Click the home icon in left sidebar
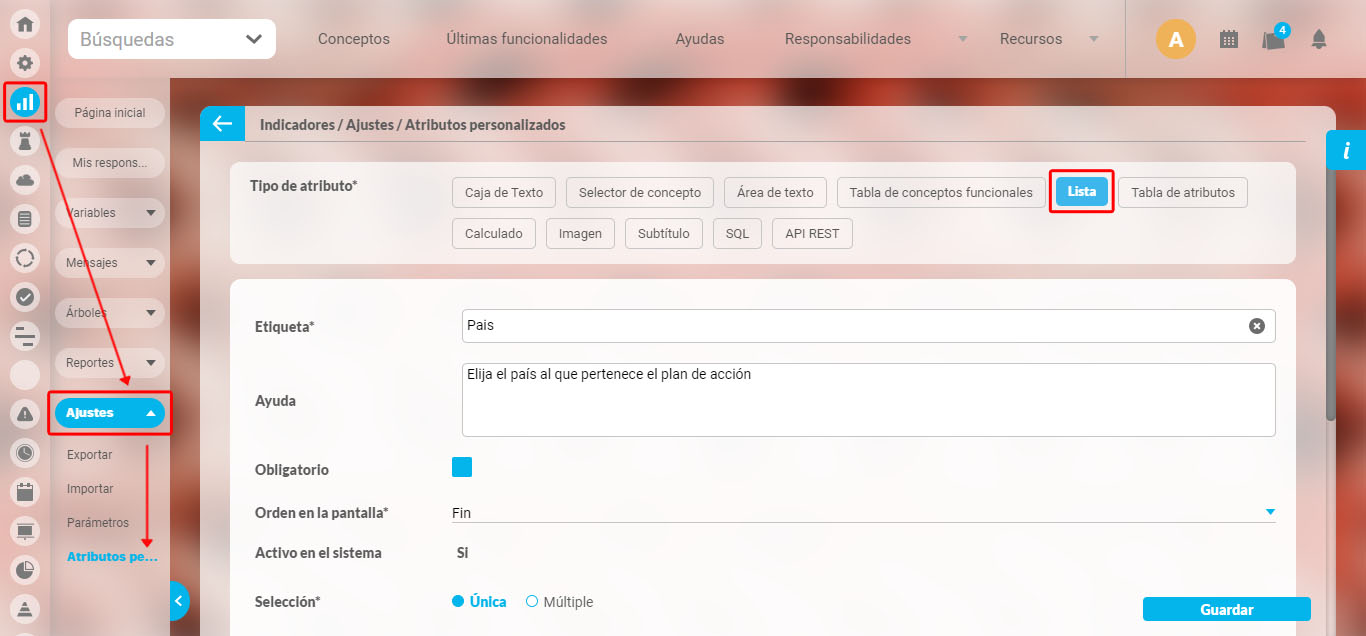Viewport: 1366px width, 636px height. [25, 25]
